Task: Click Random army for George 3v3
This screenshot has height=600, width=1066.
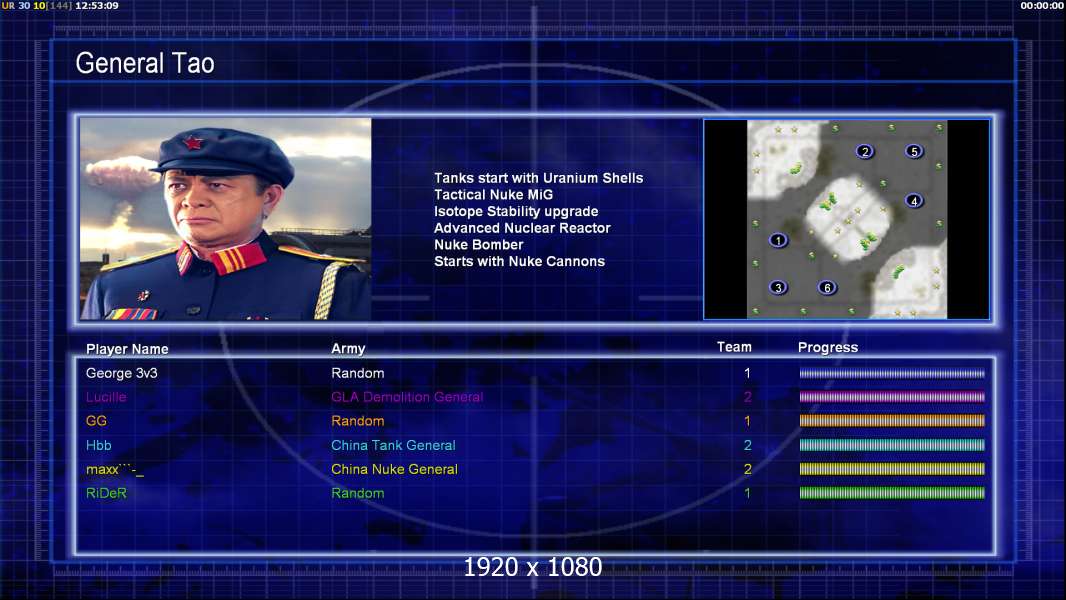Action: [358, 373]
